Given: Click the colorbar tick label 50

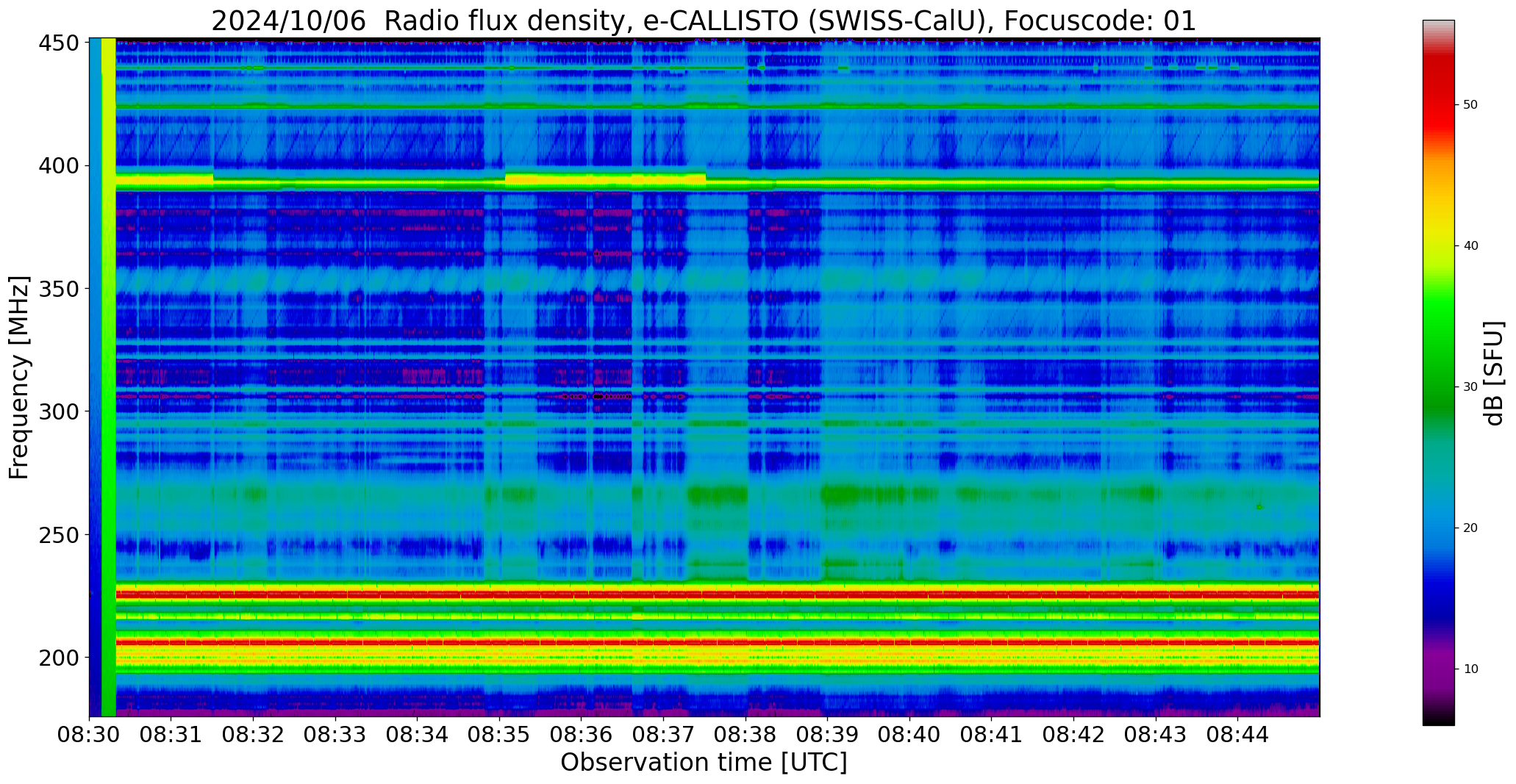Looking at the screenshot, I should click(1470, 105).
